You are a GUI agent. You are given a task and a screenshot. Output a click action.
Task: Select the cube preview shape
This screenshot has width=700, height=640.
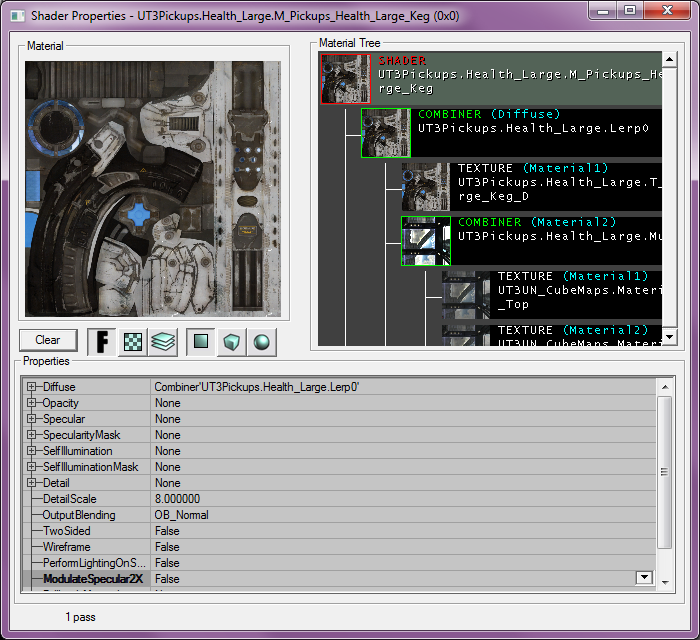231,342
